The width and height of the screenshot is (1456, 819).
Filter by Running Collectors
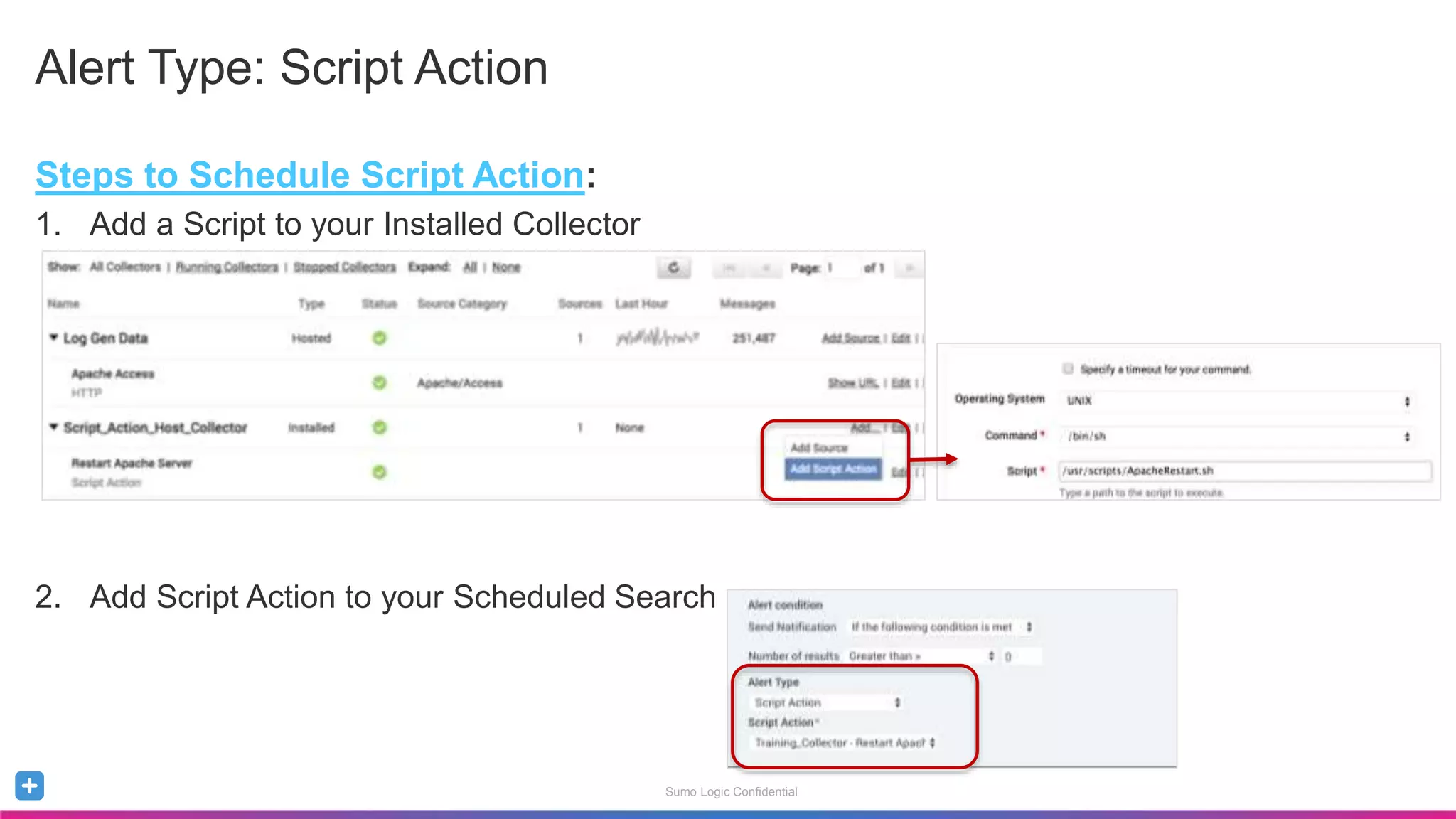pyautogui.click(x=227, y=267)
